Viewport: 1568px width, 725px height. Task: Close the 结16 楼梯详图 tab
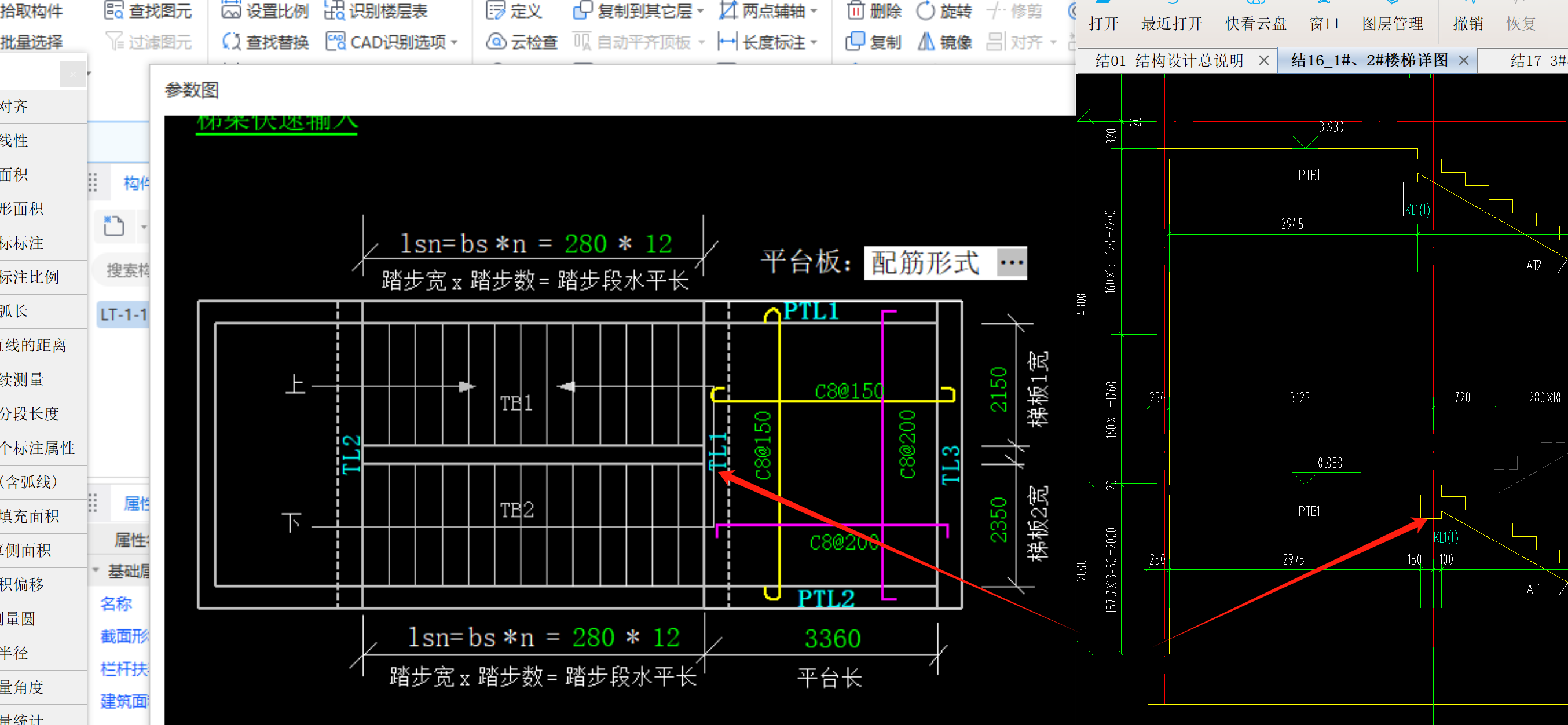(x=1464, y=60)
